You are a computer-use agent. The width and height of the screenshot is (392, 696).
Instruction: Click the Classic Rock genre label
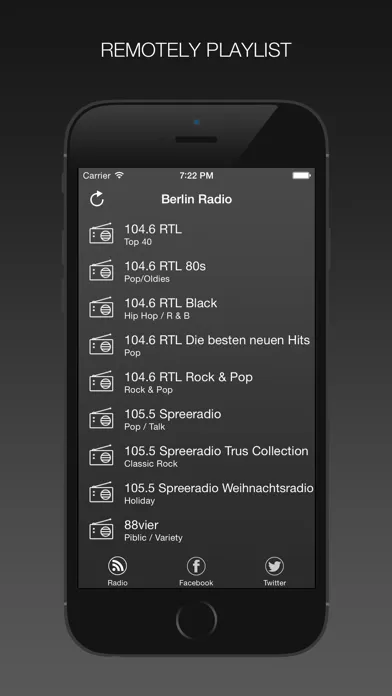click(x=151, y=463)
